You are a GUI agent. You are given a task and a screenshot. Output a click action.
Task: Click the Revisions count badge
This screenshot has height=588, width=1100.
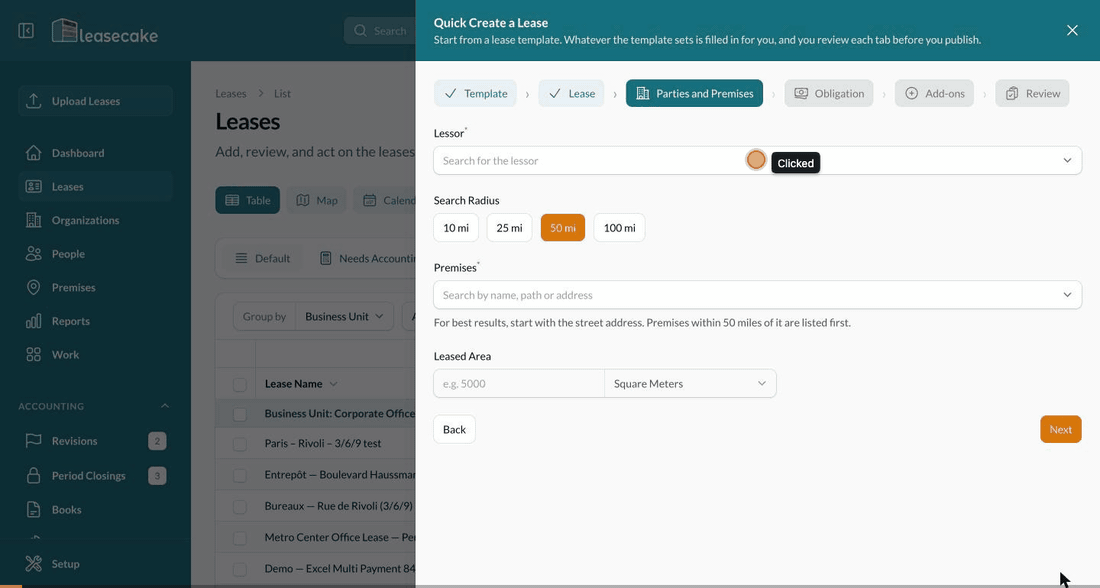pos(157,441)
